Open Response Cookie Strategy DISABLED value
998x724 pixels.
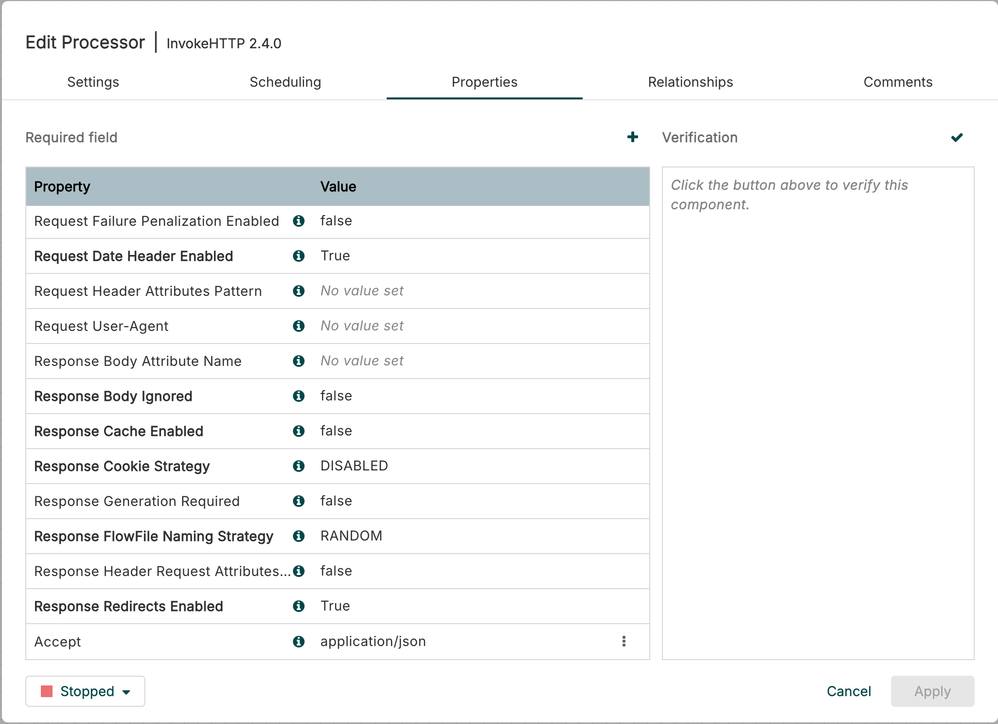click(354, 466)
